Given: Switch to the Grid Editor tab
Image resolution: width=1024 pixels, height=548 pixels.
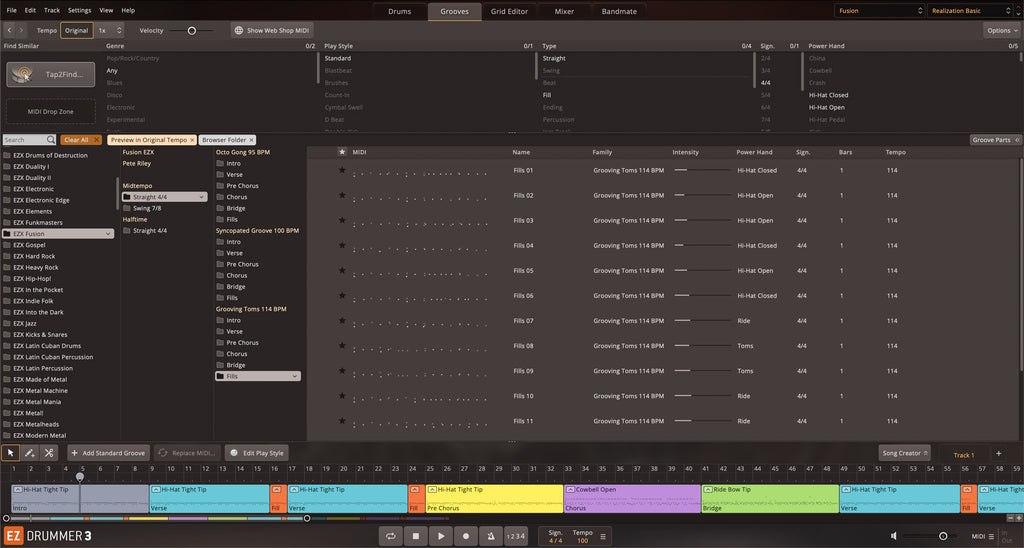Looking at the screenshot, I should coord(509,11).
